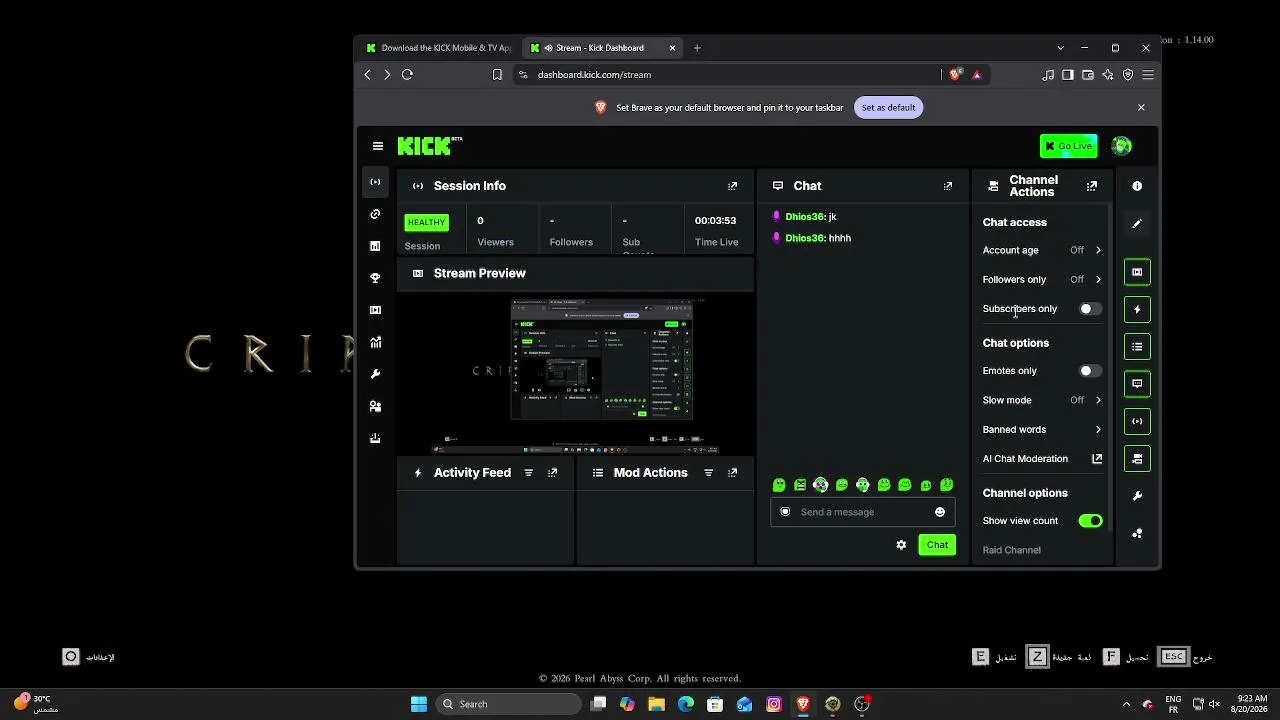
Task: Open the AI Chat Moderation link
Action: pyautogui.click(x=1042, y=459)
